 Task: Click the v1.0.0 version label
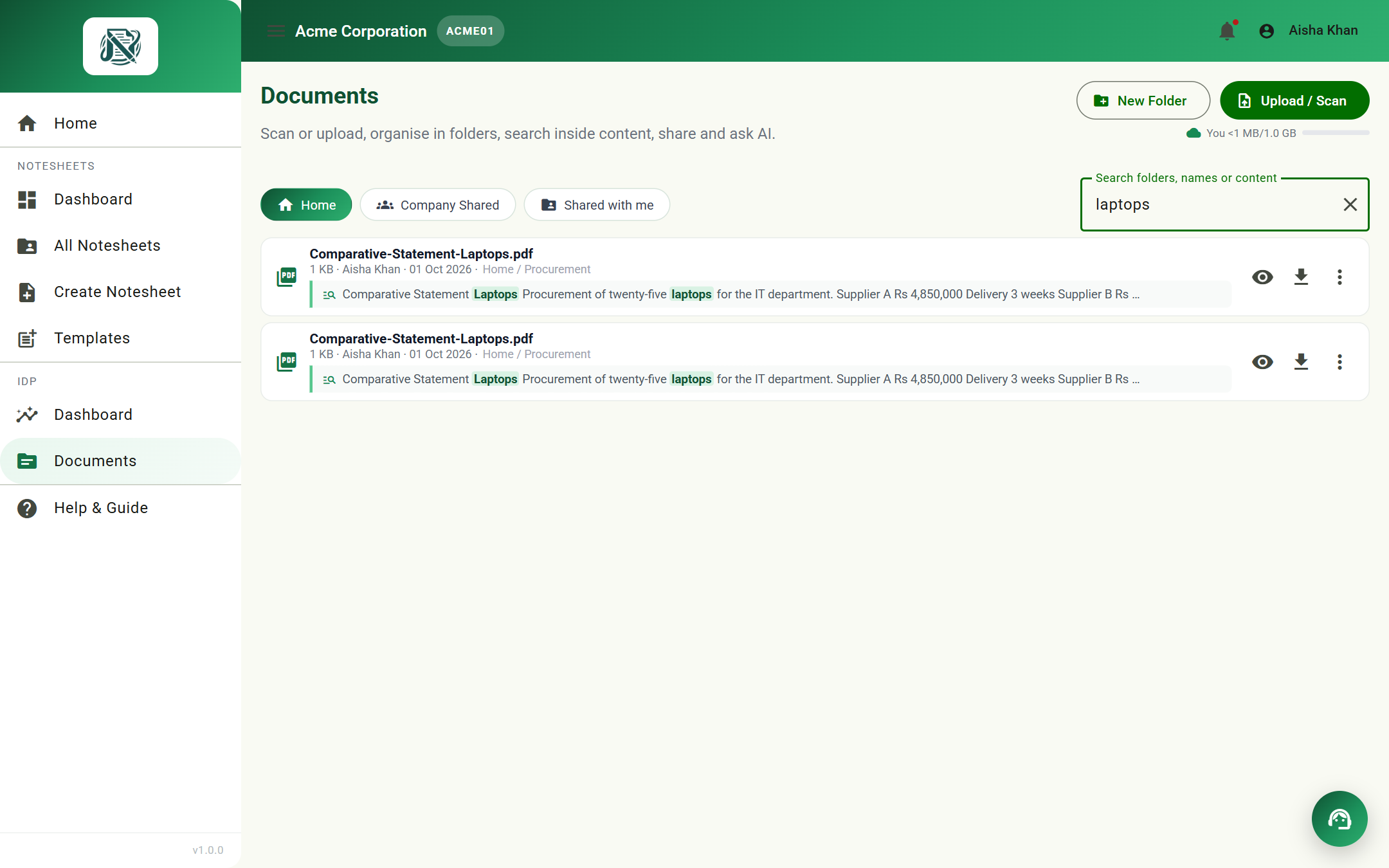(x=208, y=850)
